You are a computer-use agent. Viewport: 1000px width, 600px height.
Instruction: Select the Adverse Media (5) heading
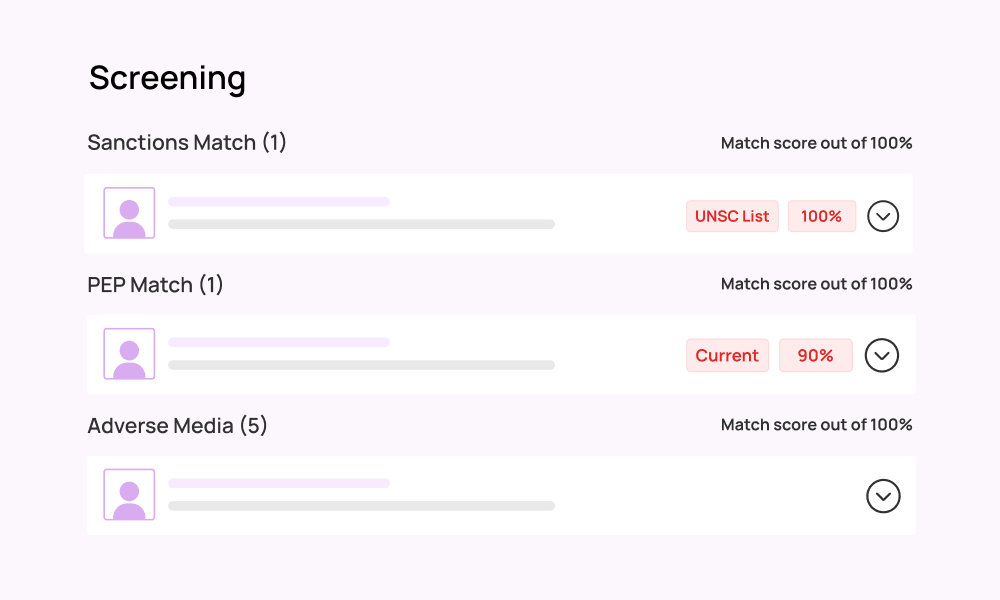coord(177,425)
